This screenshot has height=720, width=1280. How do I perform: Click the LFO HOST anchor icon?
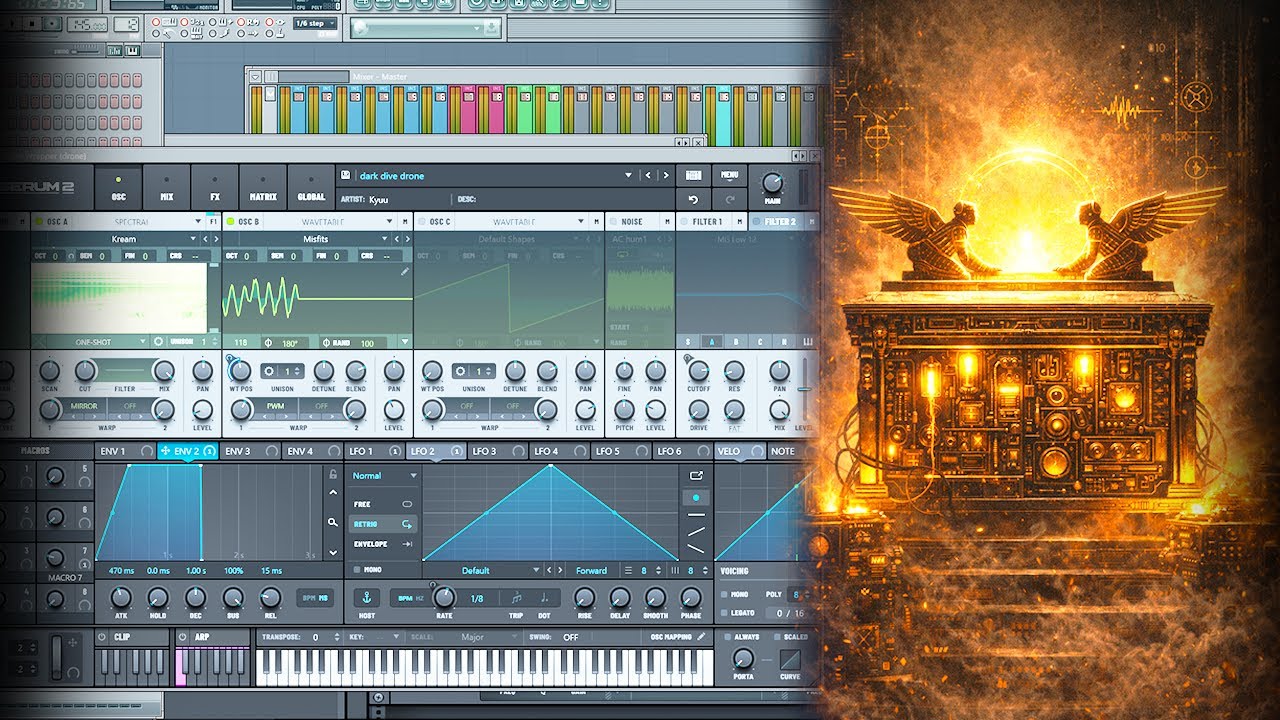(366, 598)
